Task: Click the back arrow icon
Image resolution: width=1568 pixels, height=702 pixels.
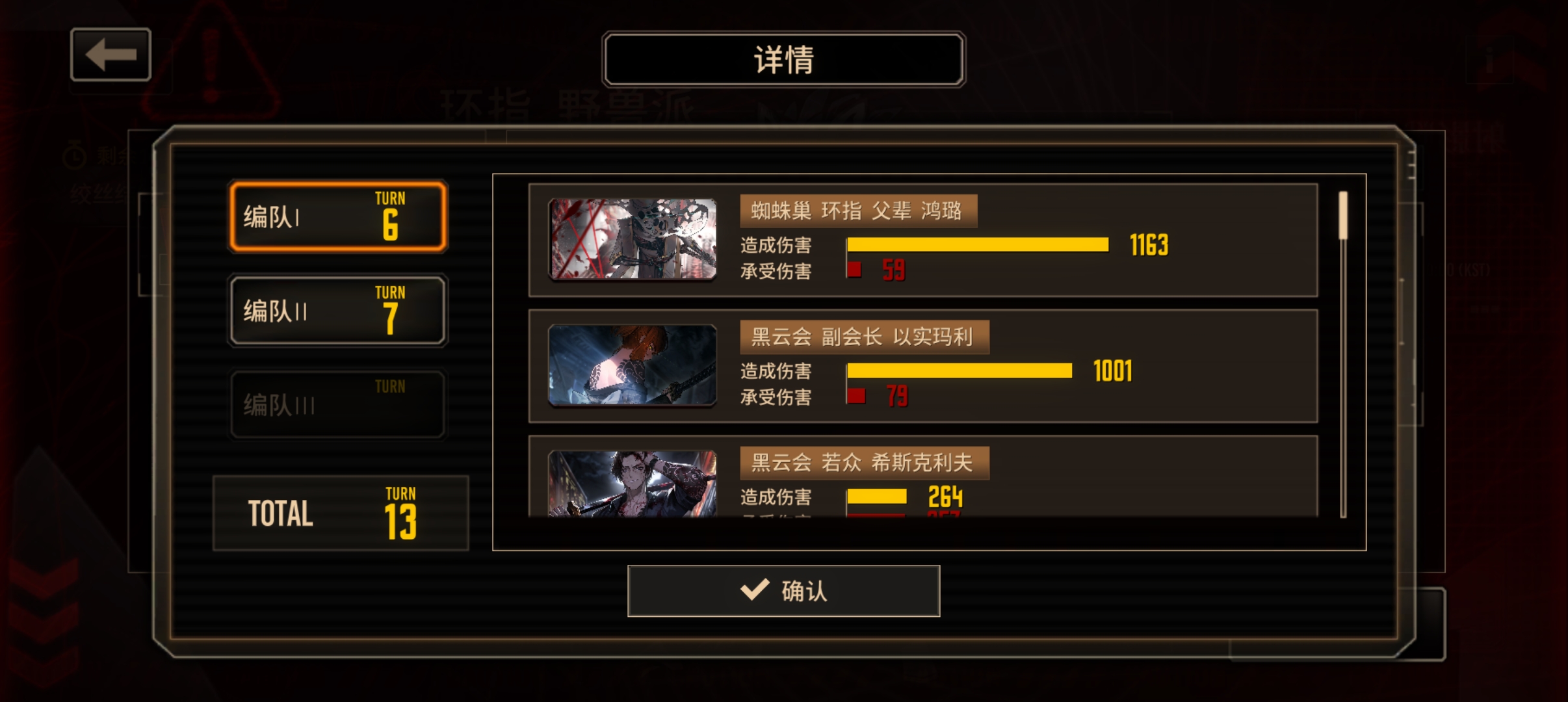Action: pos(111,55)
